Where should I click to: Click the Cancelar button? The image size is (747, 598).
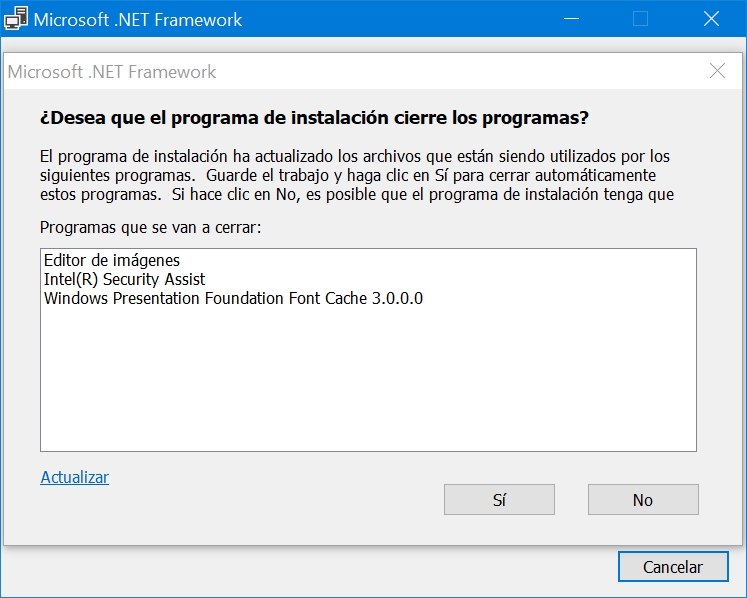coord(672,567)
